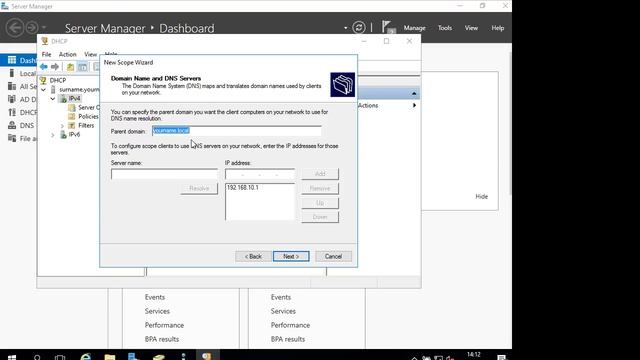Open the View menu in Server Manager
This screenshot has width=640, height=360.
pos(471,28)
